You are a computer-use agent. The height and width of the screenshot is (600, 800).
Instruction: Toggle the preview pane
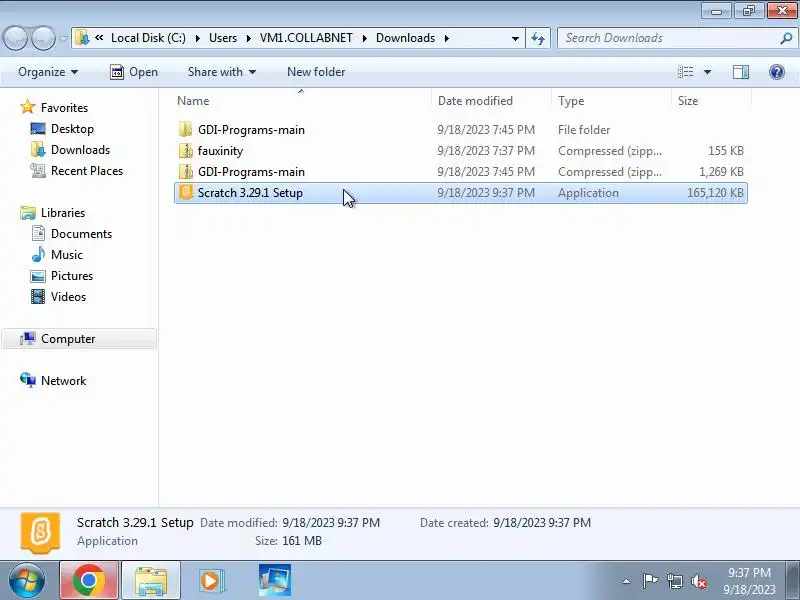point(740,72)
